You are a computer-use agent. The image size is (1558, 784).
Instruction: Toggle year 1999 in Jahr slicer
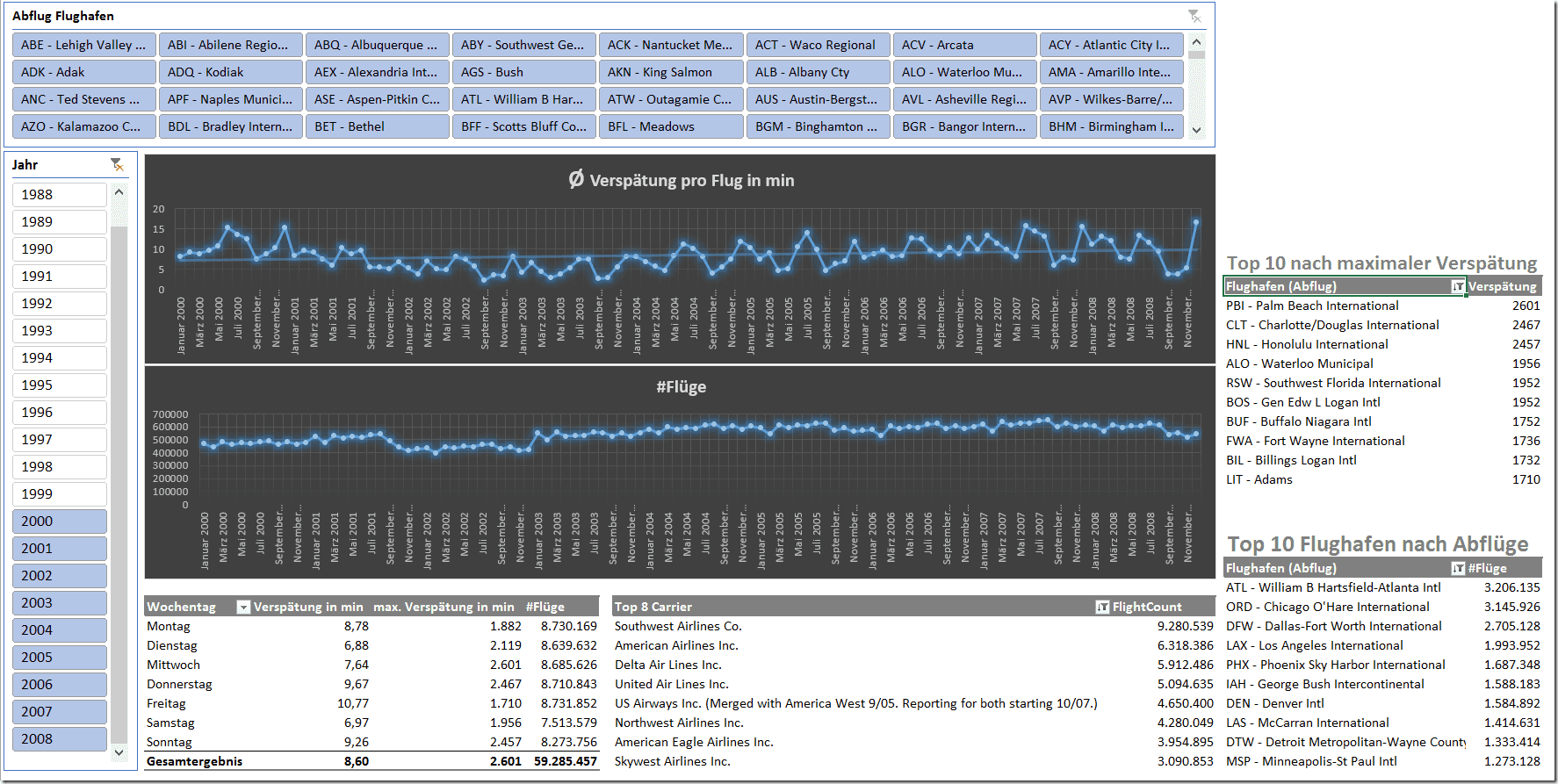[60, 493]
